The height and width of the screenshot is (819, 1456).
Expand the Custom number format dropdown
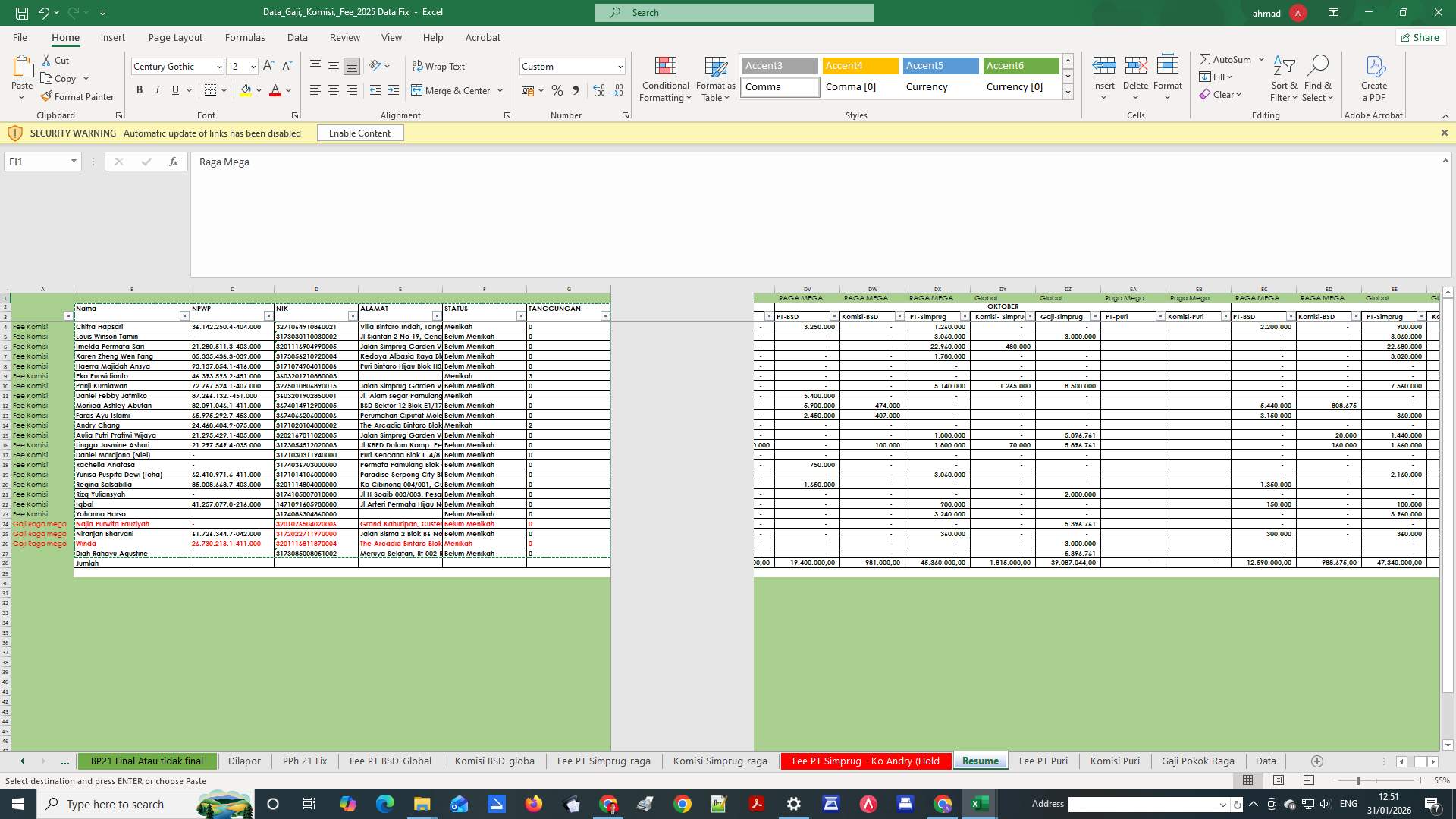(620, 67)
